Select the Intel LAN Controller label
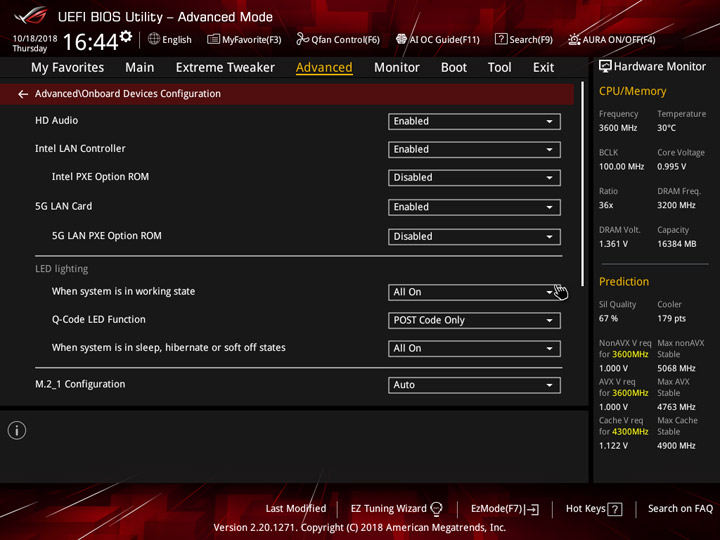Screen dimensions: 720x540 80,149
